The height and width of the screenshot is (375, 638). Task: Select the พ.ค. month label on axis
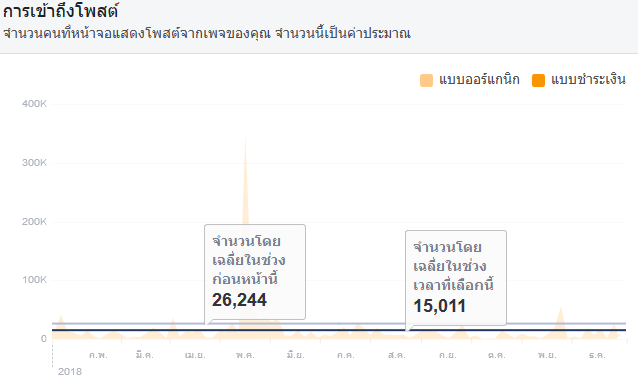[245, 355]
